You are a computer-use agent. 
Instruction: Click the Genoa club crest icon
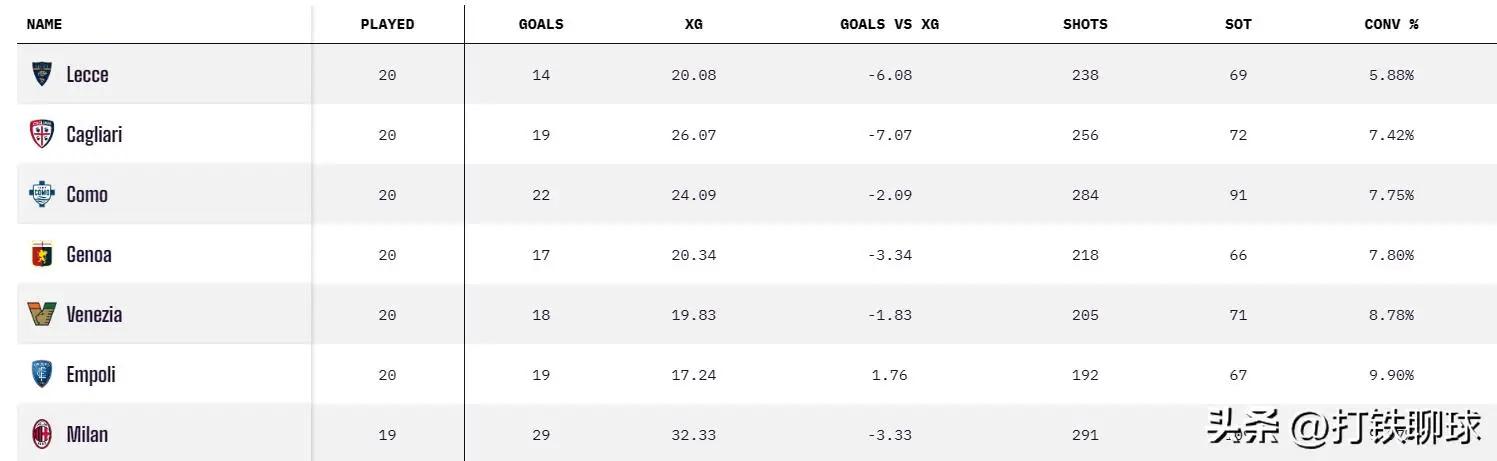[x=42, y=254]
